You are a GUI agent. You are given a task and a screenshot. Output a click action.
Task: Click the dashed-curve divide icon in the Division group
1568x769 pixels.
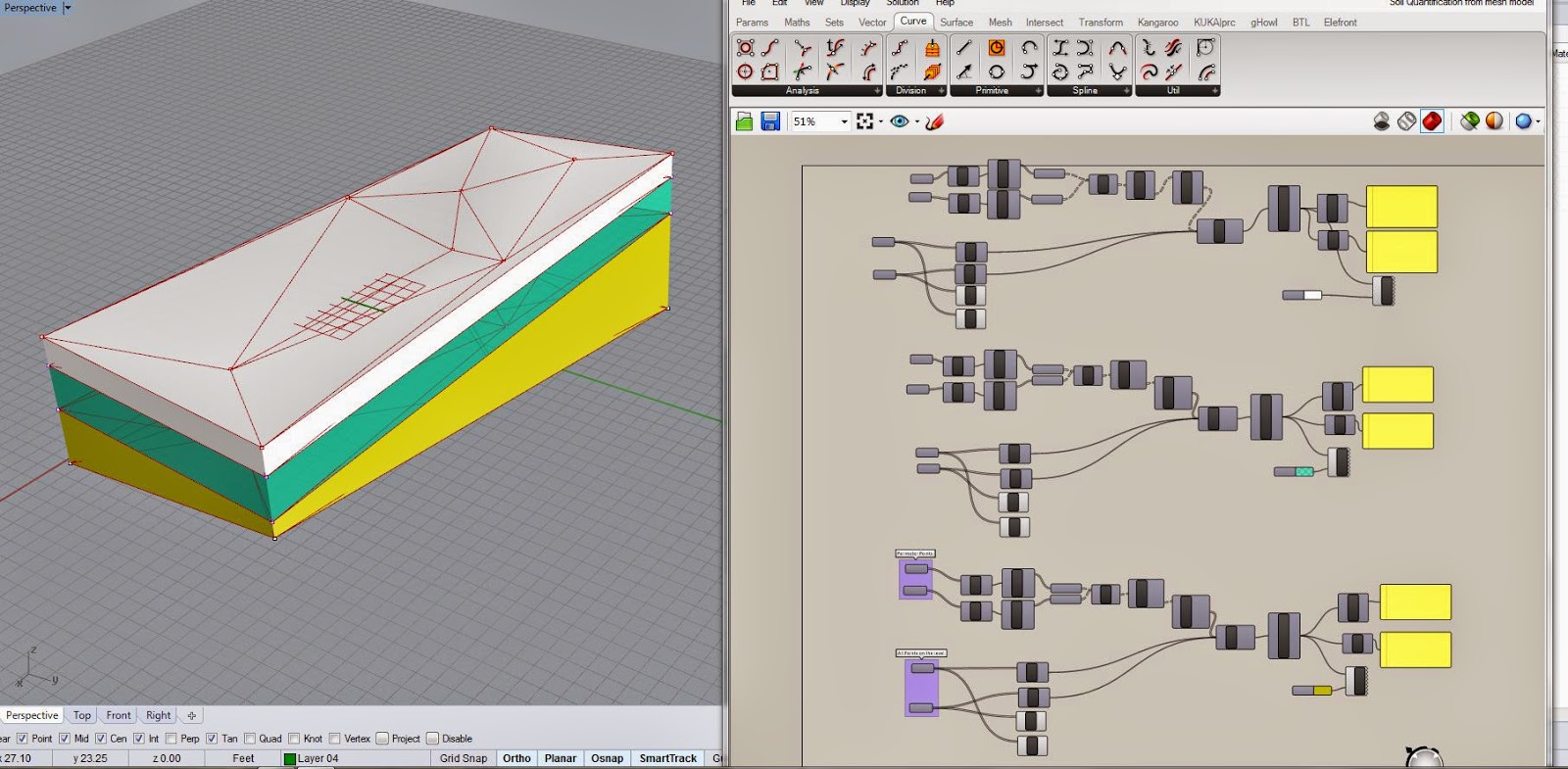click(900, 72)
